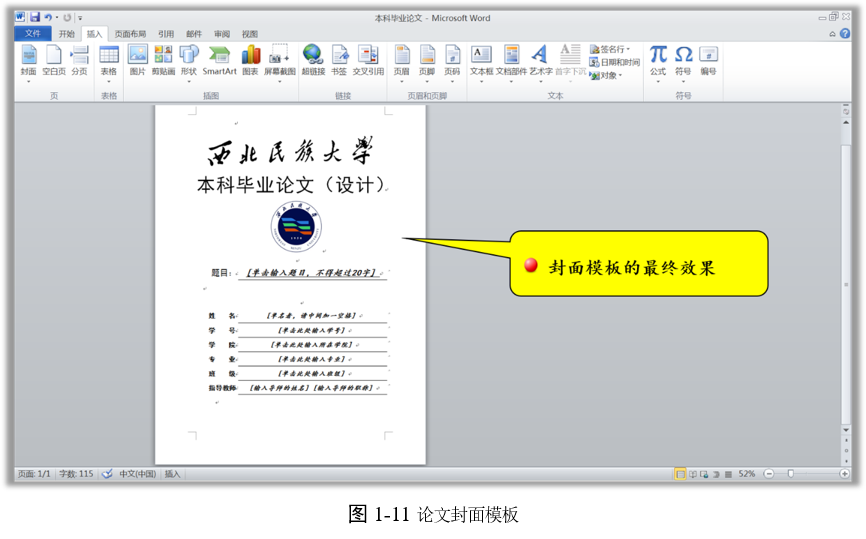Insert signature line (签名行)
Screen dimensions: 866x539
[x=610, y=49]
